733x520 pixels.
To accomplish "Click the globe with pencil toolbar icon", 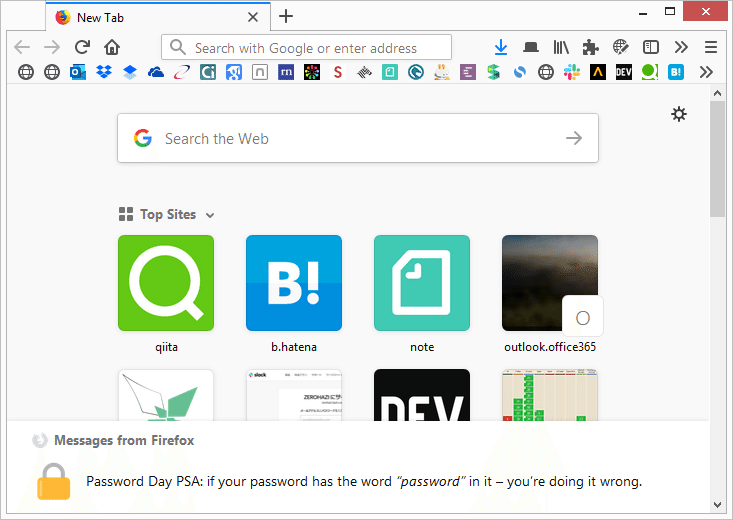I will pyautogui.click(x=621, y=47).
